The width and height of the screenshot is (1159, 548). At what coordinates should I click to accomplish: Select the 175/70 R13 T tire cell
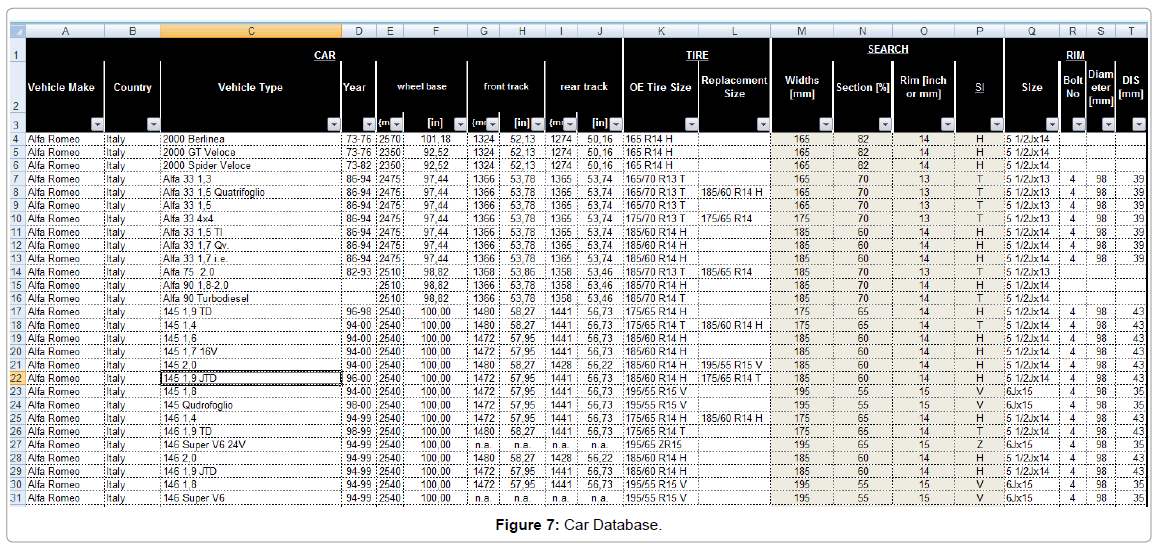[x=661, y=218]
